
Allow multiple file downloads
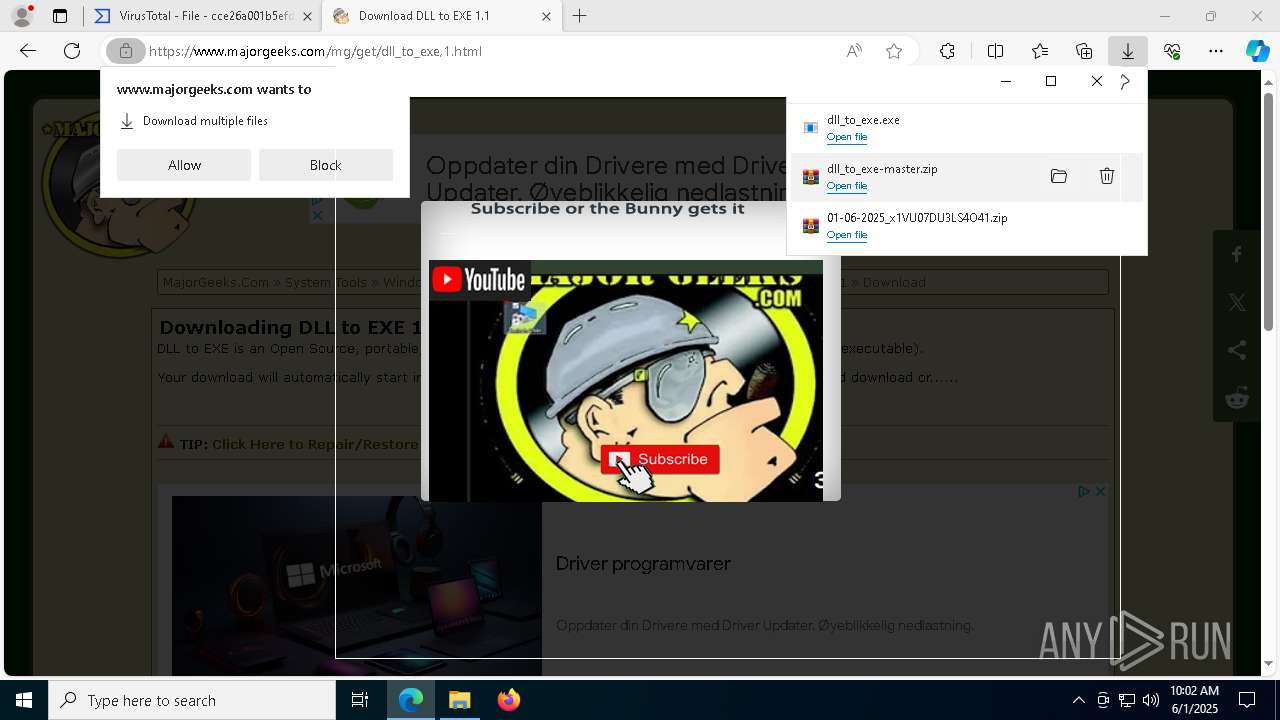click(x=184, y=165)
